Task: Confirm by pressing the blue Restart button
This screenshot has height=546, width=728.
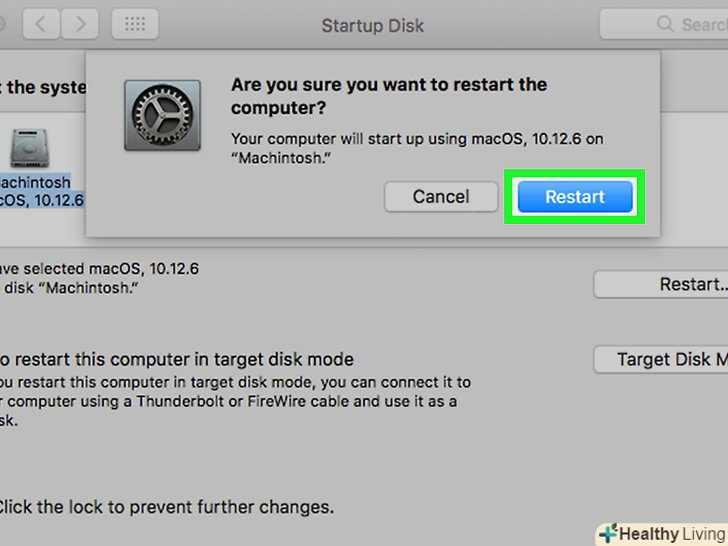Action: point(575,197)
